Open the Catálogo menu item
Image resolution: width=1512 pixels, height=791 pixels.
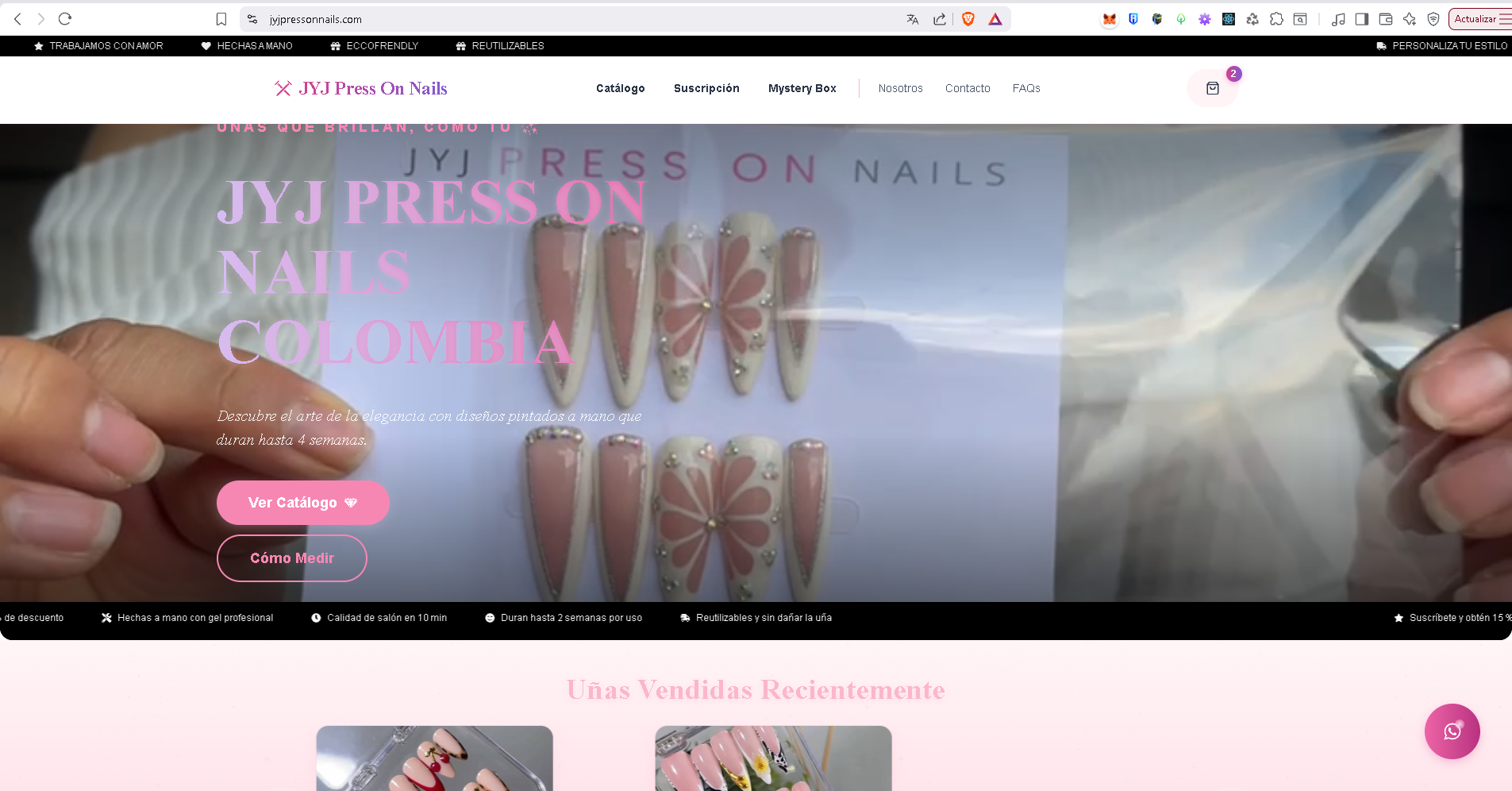(621, 88)
